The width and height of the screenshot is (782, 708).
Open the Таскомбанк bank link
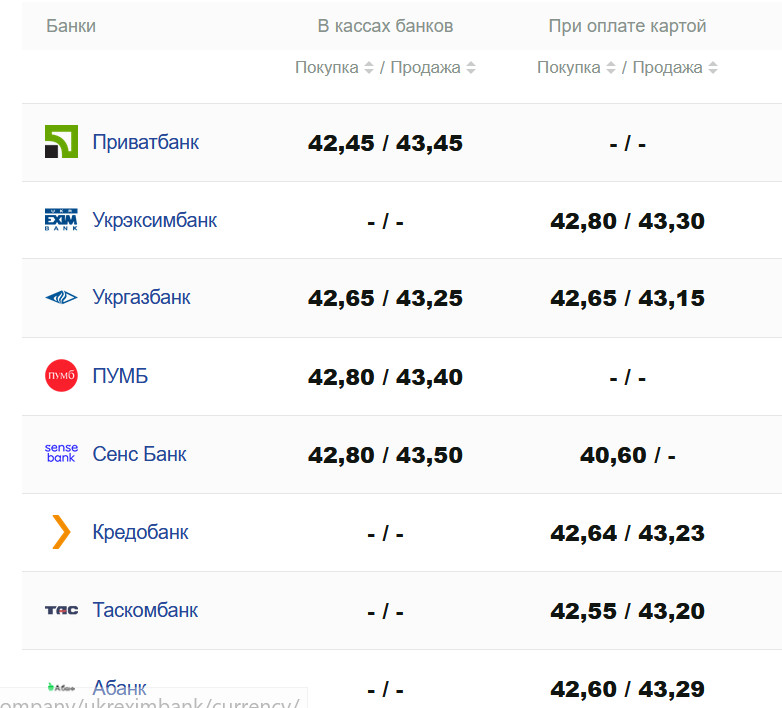[145, 610]
